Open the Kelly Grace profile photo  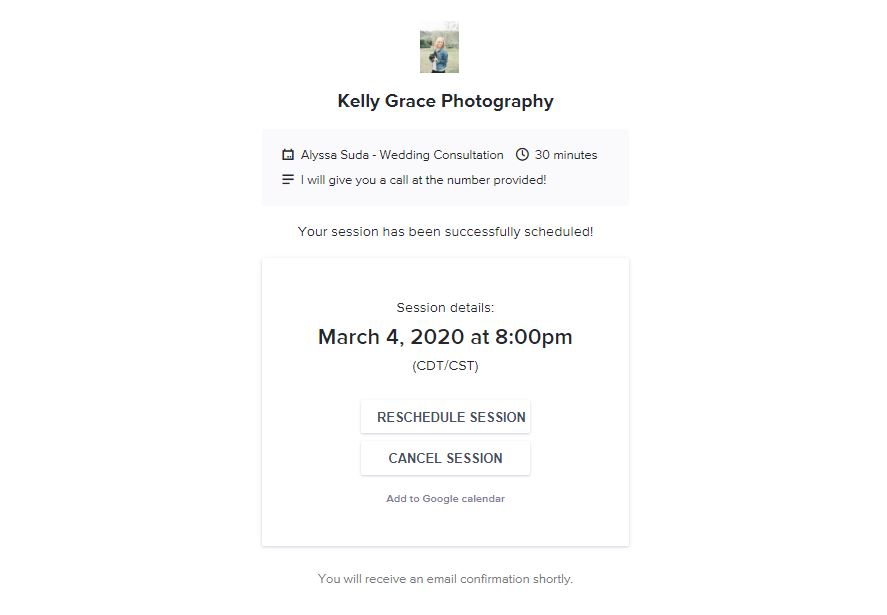click(440, 47)
